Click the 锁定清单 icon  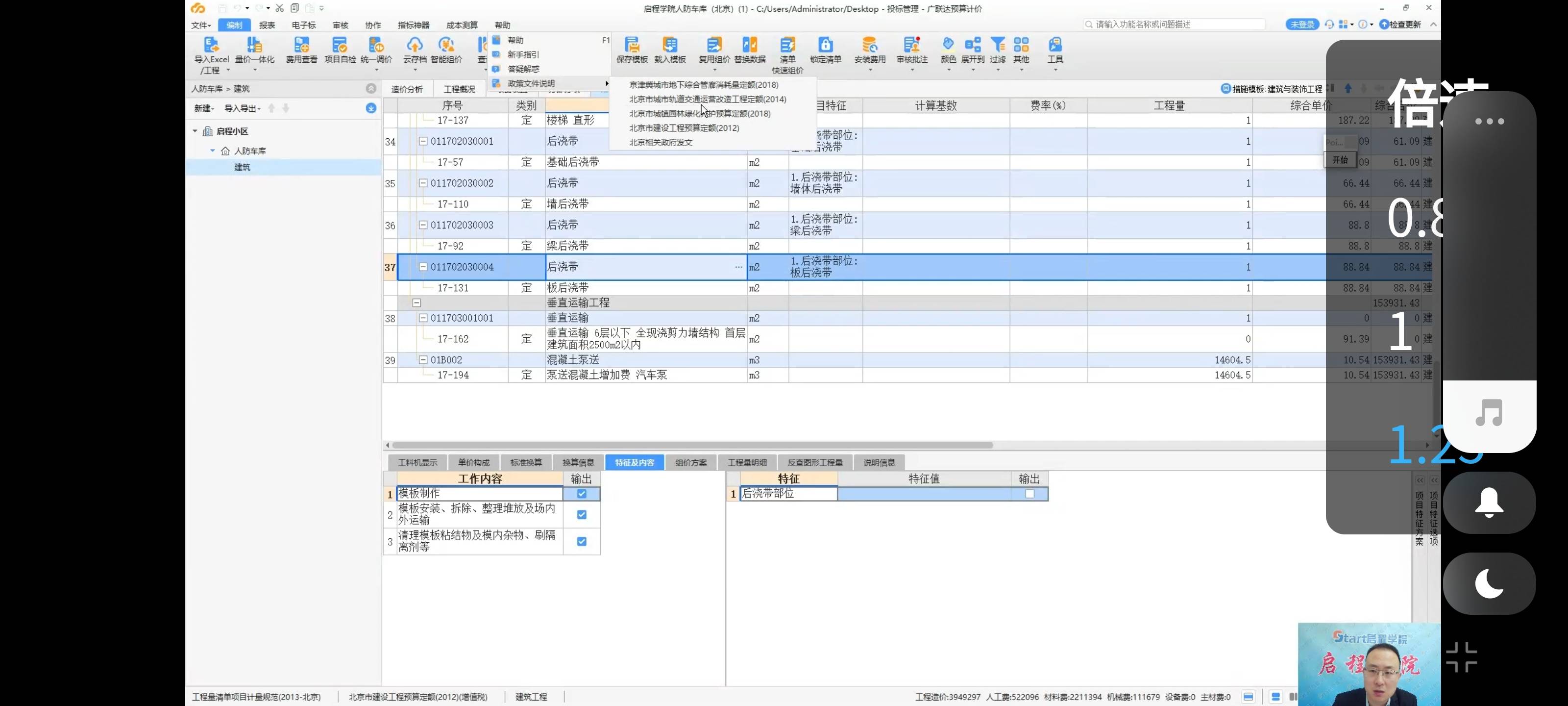825,50
